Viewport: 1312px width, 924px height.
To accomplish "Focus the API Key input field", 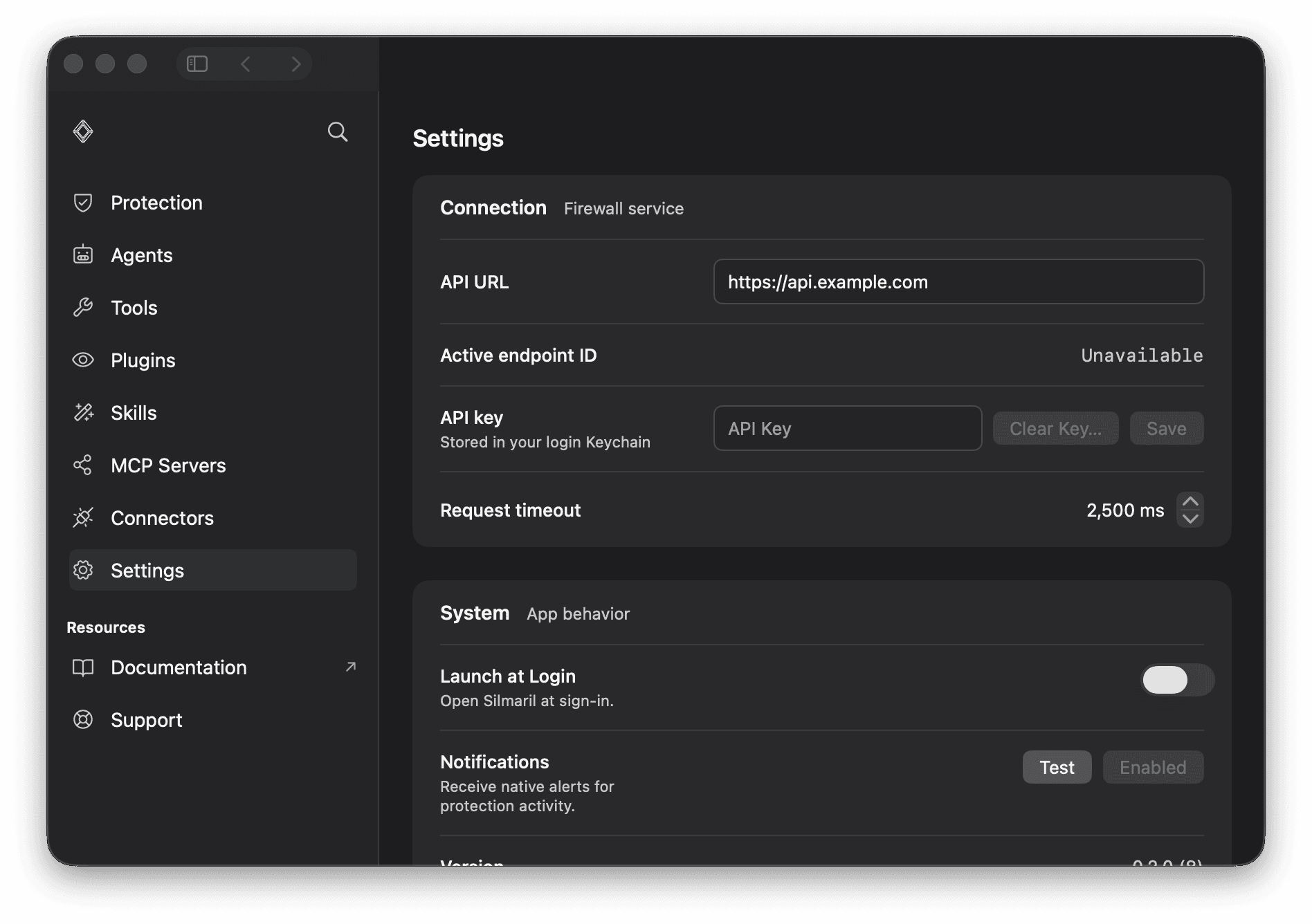I will click(x=848, y=428).
